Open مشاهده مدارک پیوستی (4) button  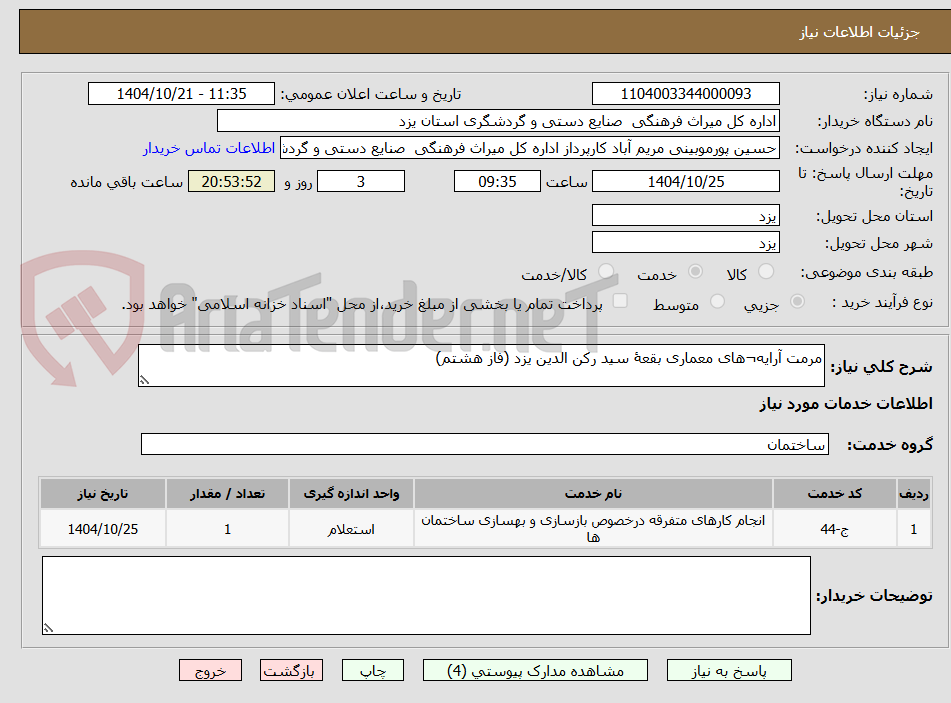click(x=535, y=670)
